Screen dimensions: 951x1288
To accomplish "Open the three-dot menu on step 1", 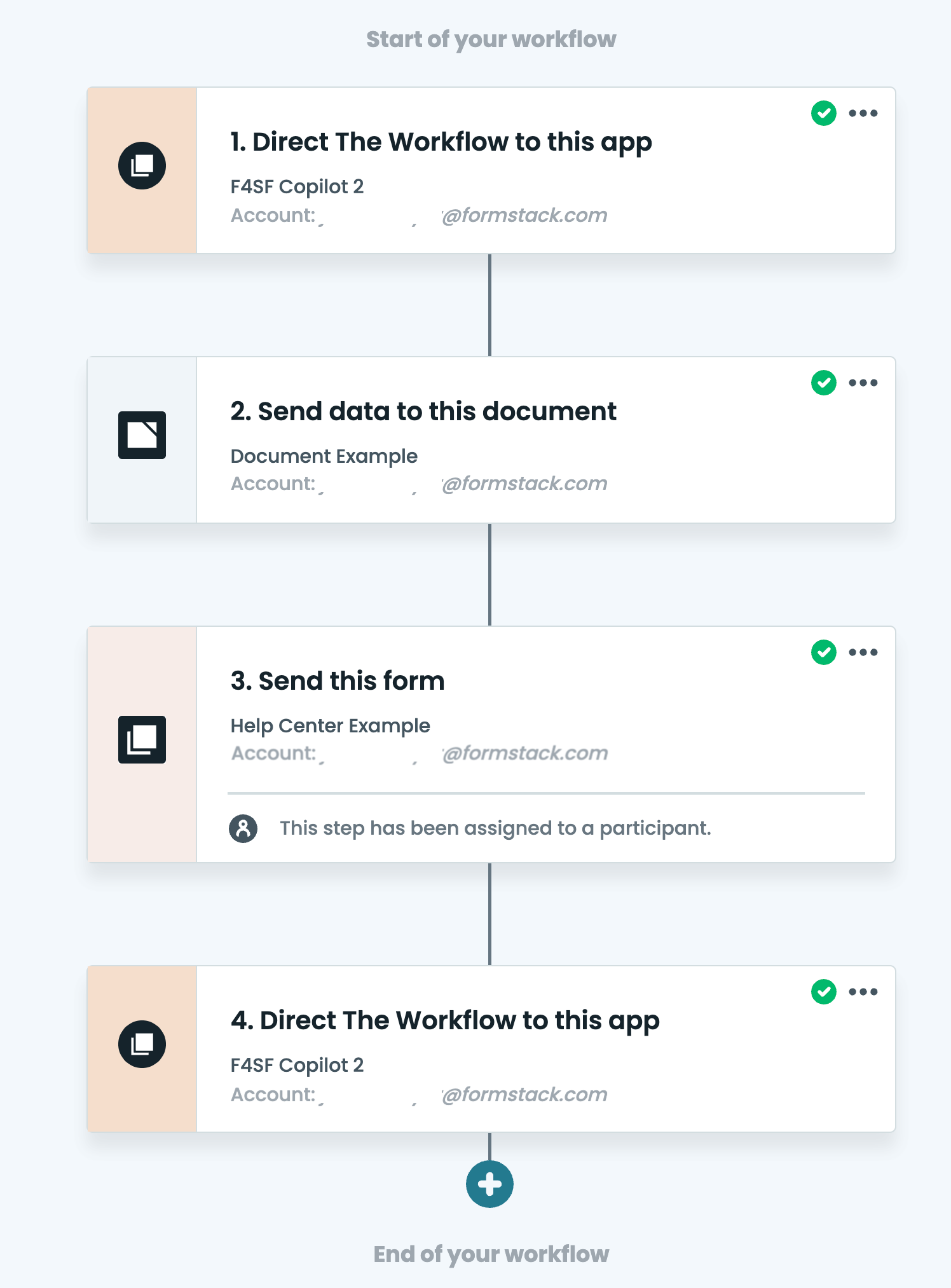I will (863, 114).
